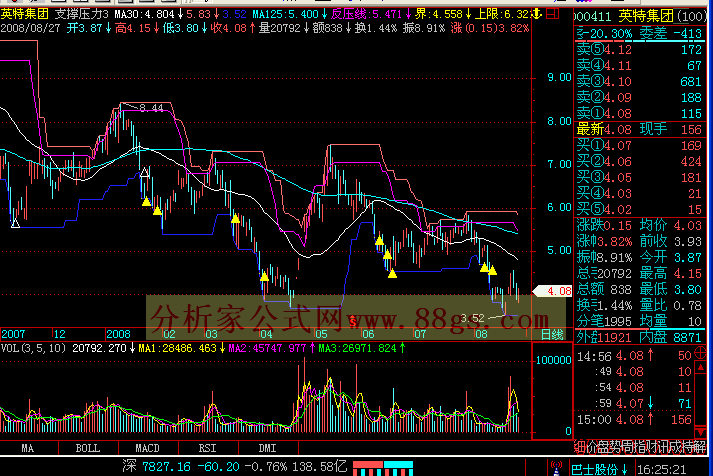The height and width of the screenshot is (476, 713).
Task: Click the 英特集团 title at chart top-left
Action: point(25,14)
